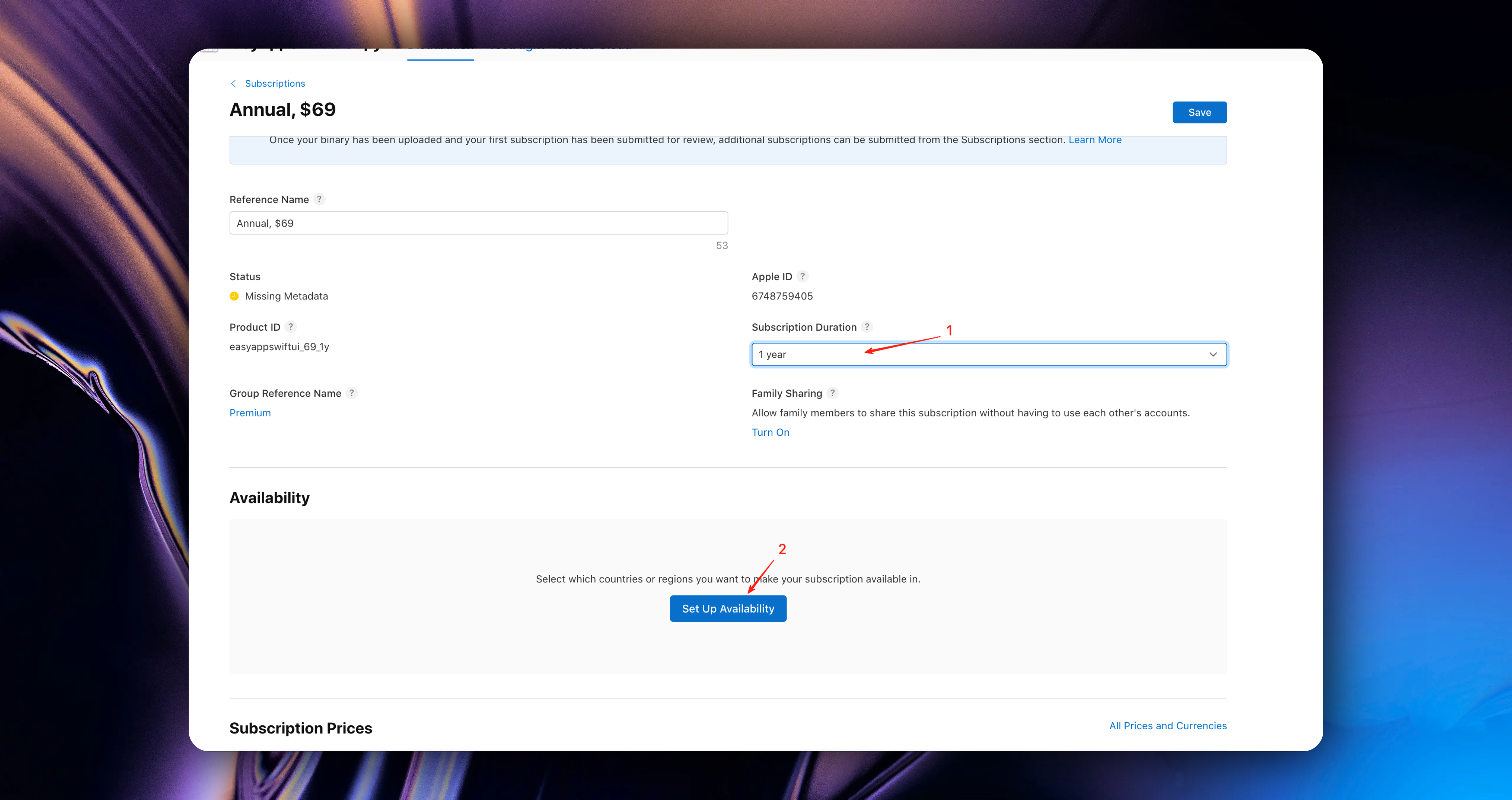This screenshot has width=1512, height=800.
Task: Click Set Up Availability
Action: [x=728, y=608]
